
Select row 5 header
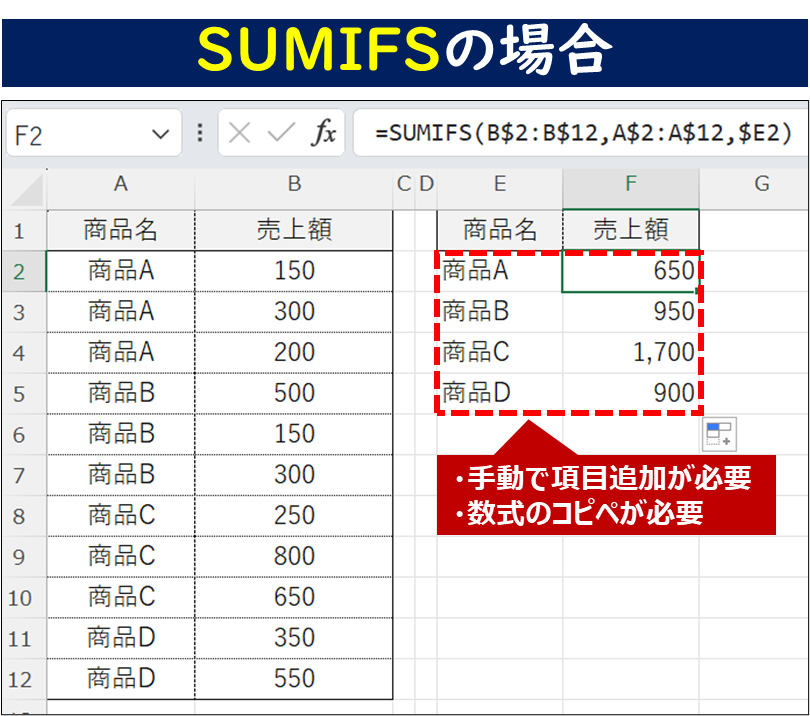(x=19, y=393)
